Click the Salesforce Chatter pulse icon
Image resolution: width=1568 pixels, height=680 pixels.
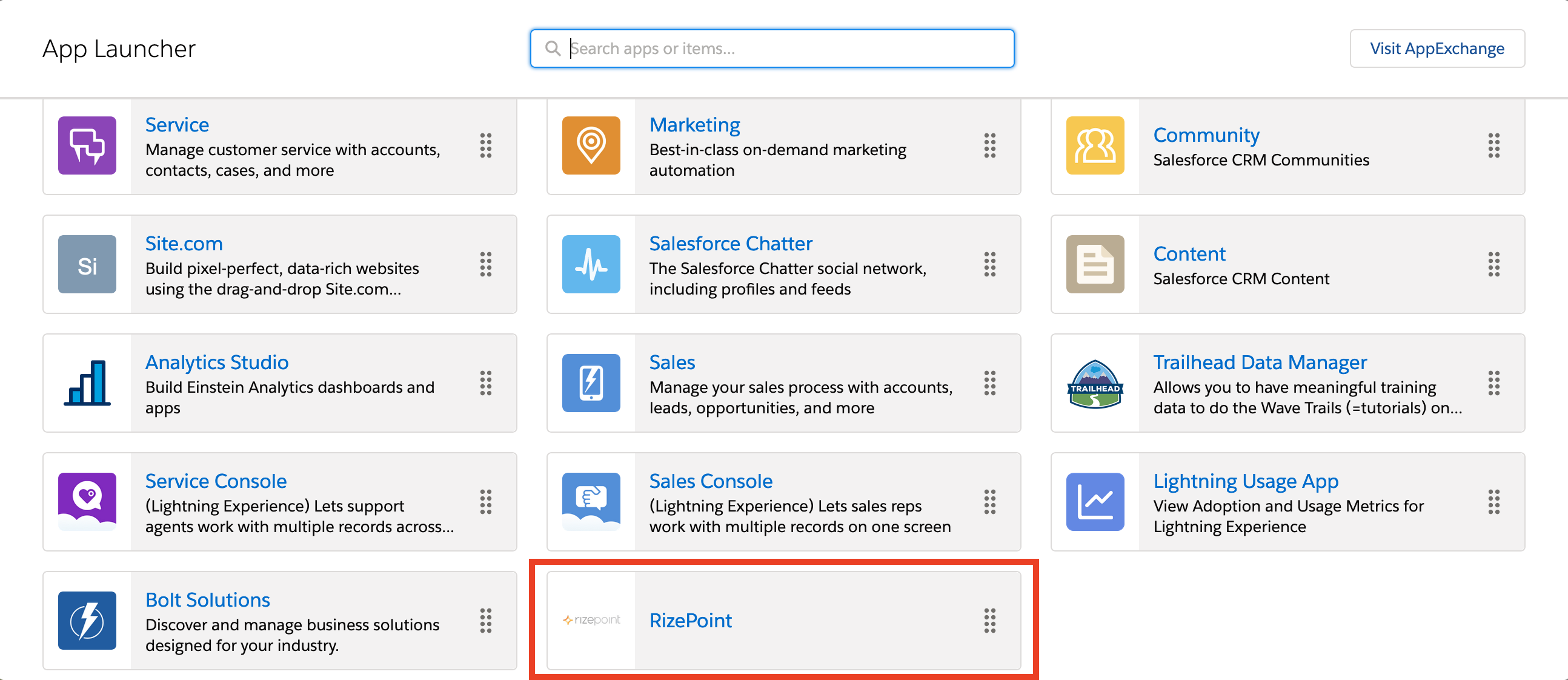click(591, 264)
